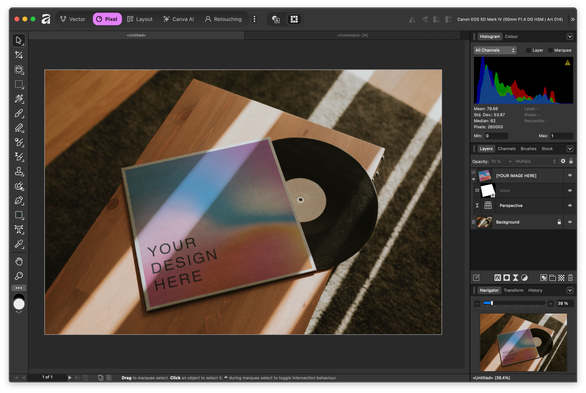Switch to the Transform tab
Image resolution: width=586 pixels, height=393 pixels.
(x=513, y=290)
